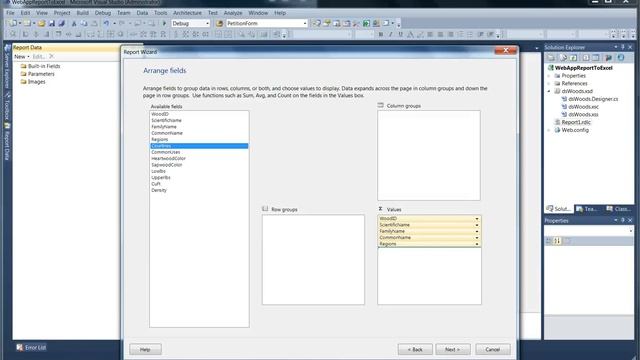
Task: Expand the Web.config tree node
Action: [x=549, y=130]
